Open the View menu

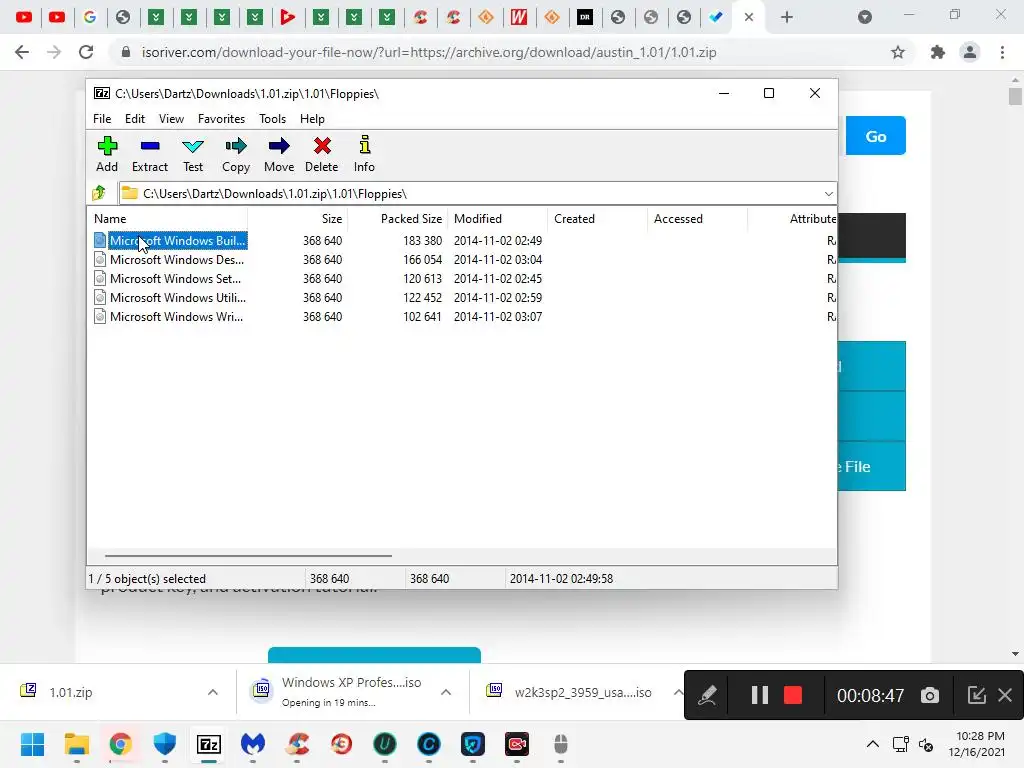click(x=171, y=119)
